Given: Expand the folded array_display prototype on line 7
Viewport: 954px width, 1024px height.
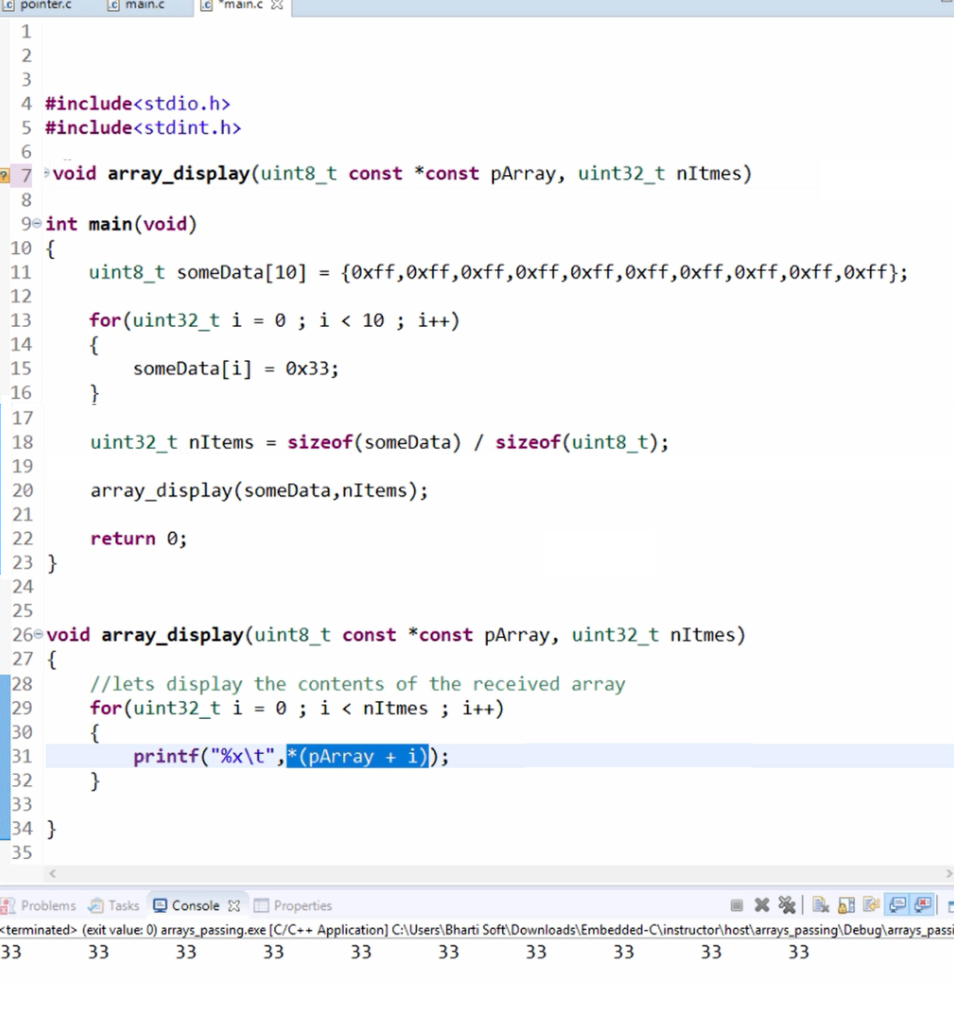Looking at the screenshot, I should coord(46,173).
